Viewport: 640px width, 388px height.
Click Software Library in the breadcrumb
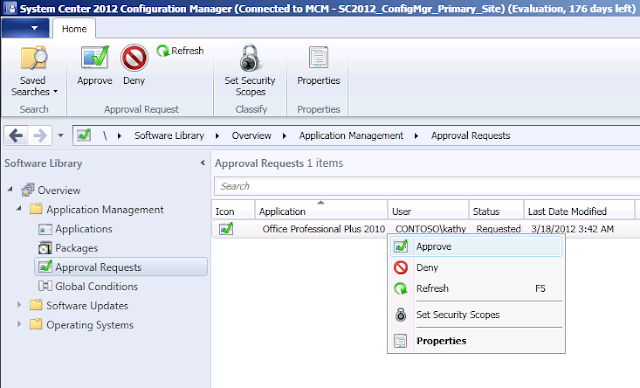pyautogui.click(x=169, y=135)
